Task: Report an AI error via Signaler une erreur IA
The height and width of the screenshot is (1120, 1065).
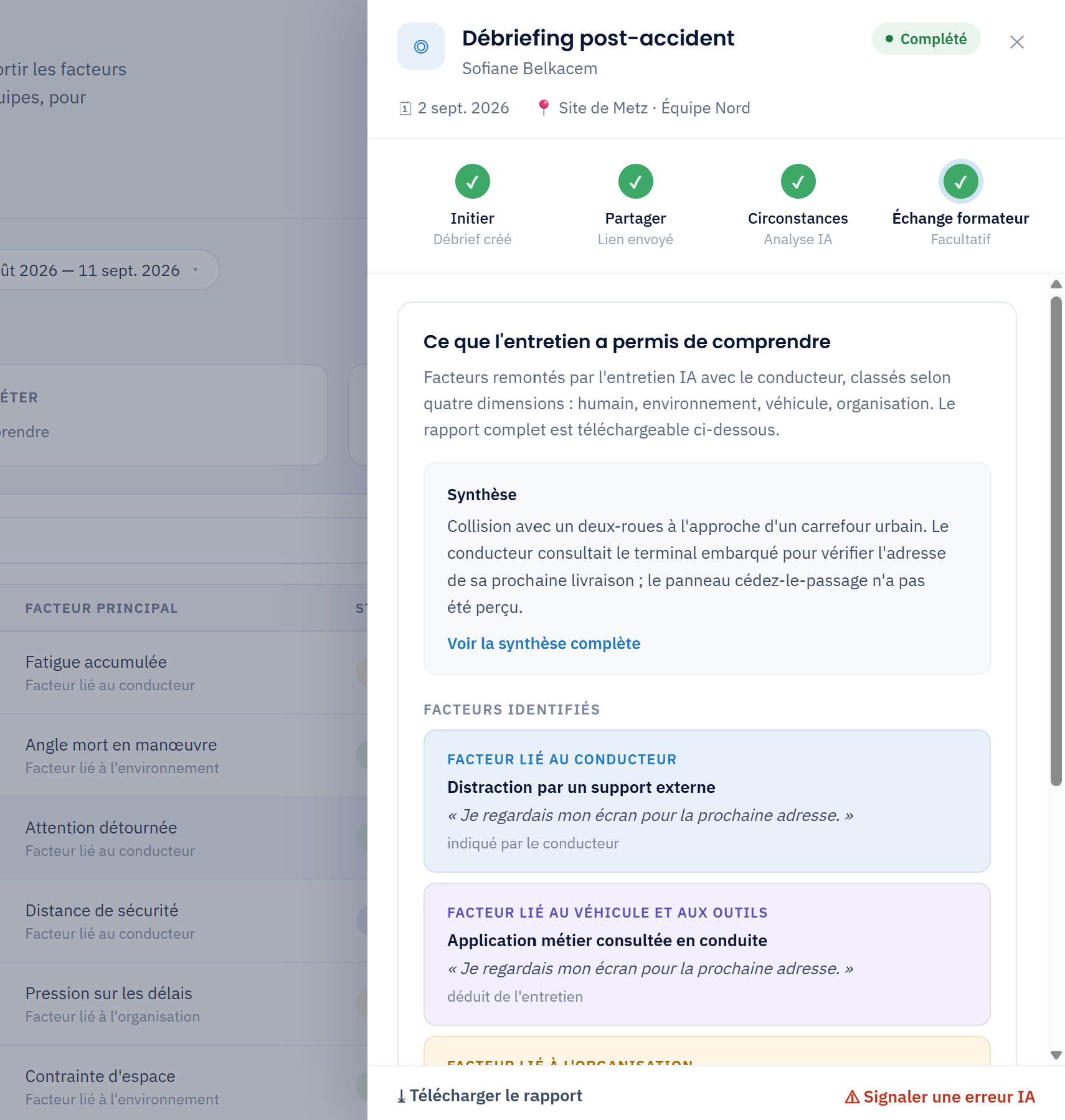Action: [x=940, y=1097]
